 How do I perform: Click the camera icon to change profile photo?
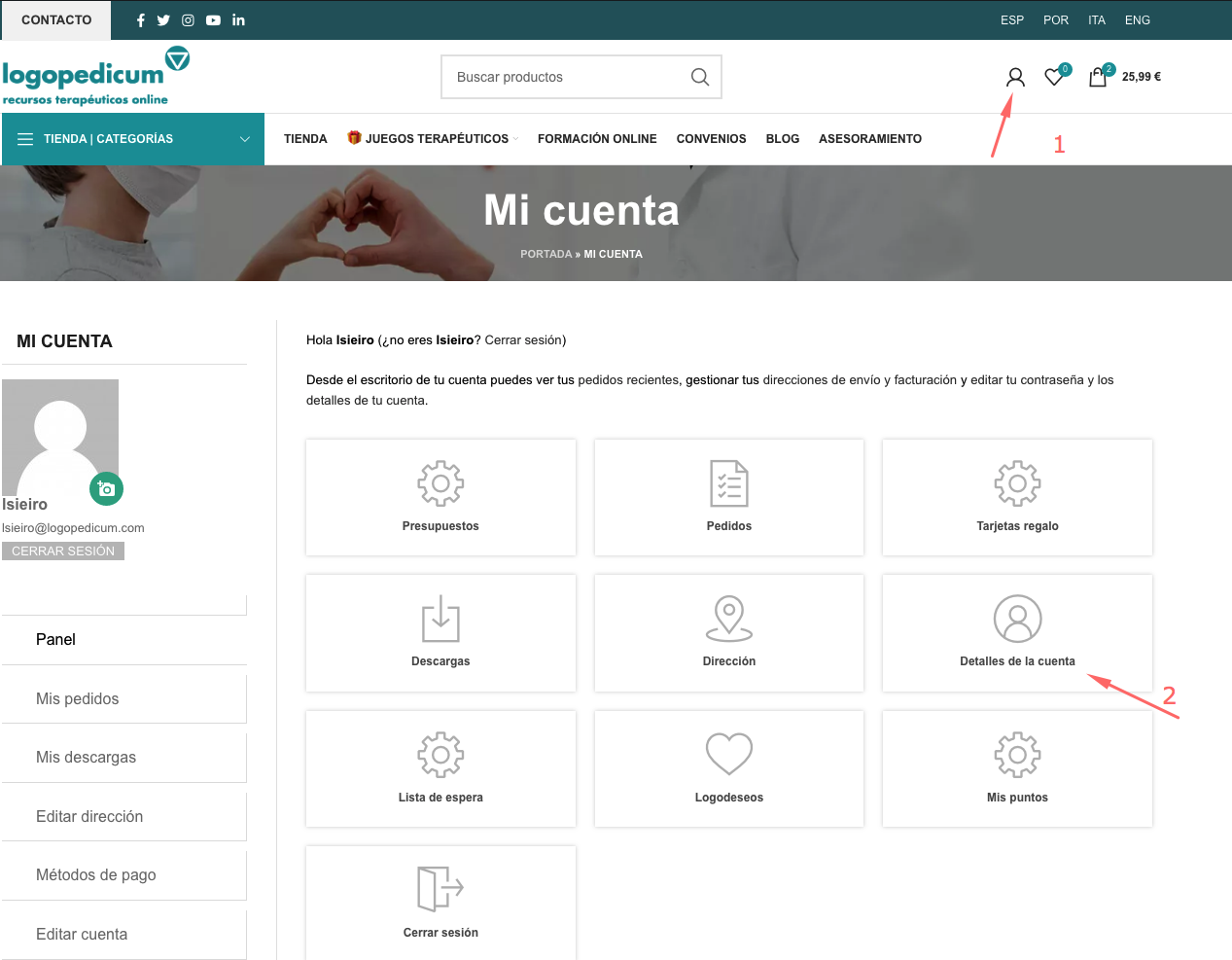(x=106, y=488)
